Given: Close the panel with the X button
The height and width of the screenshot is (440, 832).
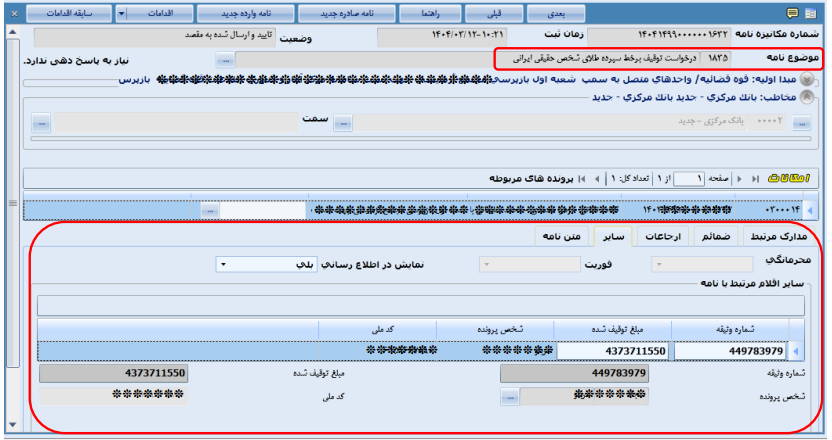Looking at the screenshot, I should click(x=14, y=13).
